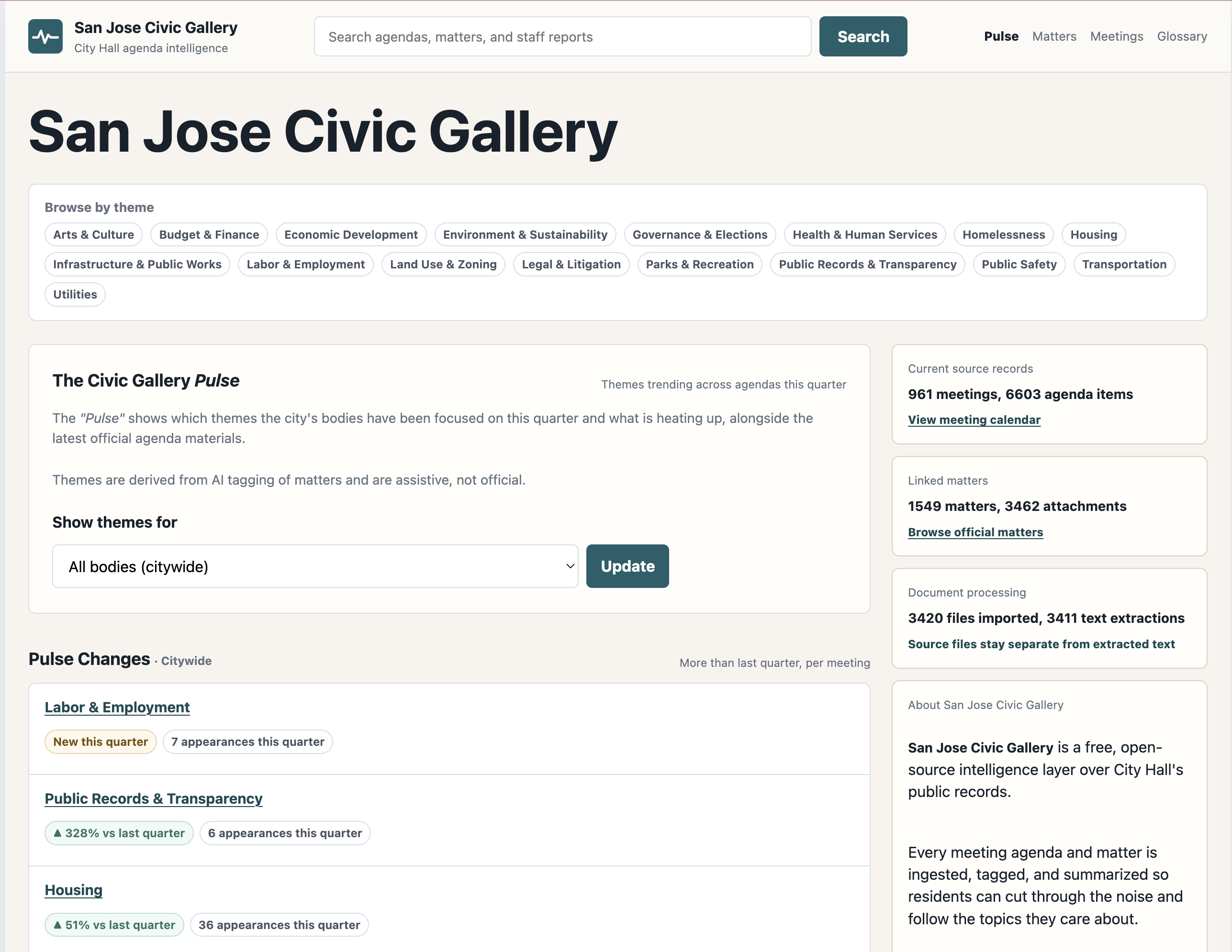Select Environment & Sustainability theme chip
This screenshot has height=952, width=1232.
tap(525, 234)
